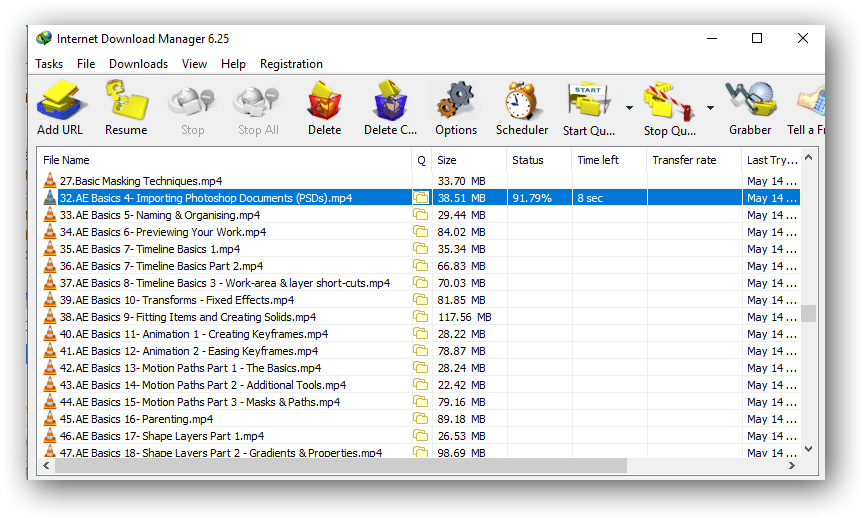Viewport: 864px width, 518px height.
Task: Click queue folder icon for 33.AE Basics 5 row
Action: pos(421,214)
